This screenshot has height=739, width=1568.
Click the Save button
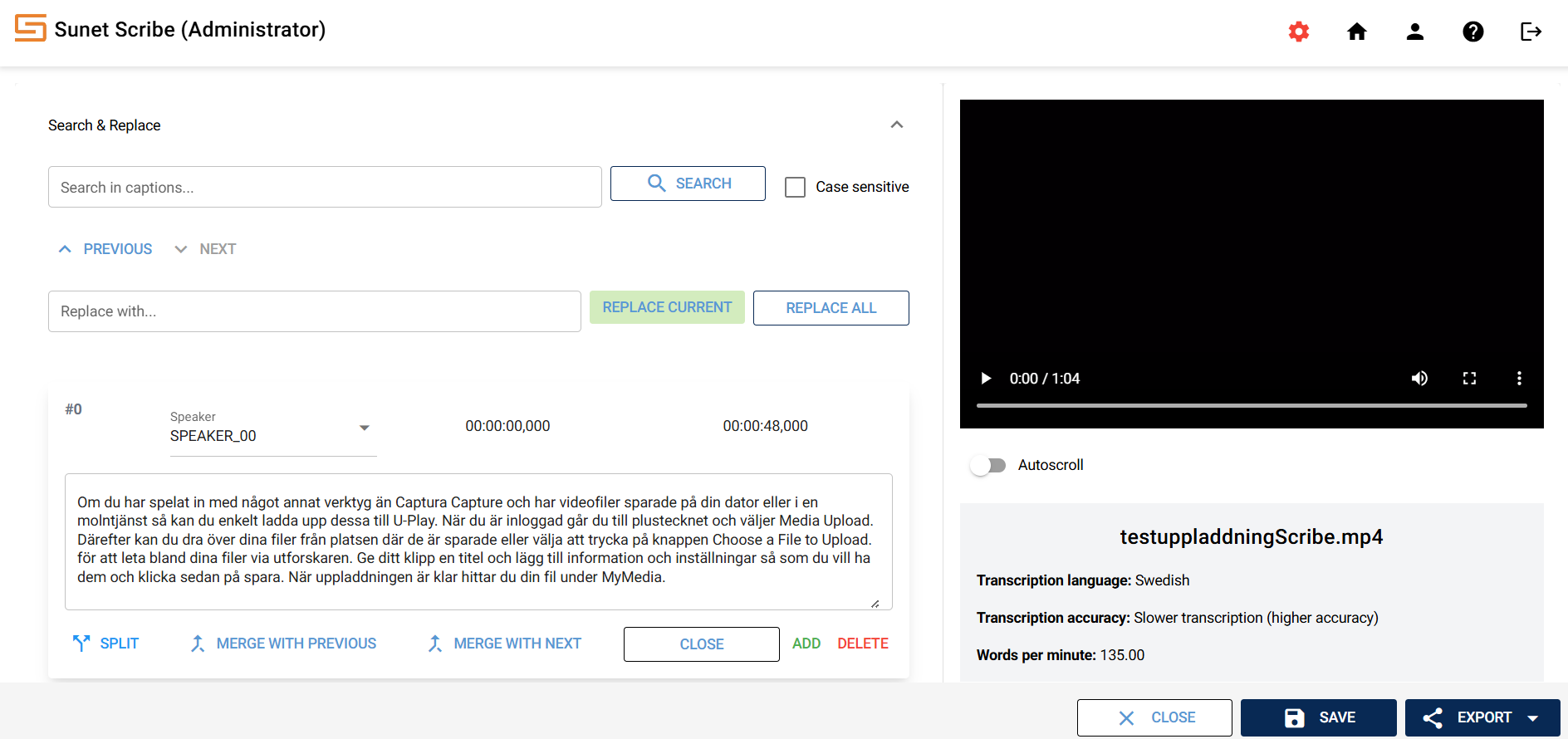click(x=1318, y=717)
